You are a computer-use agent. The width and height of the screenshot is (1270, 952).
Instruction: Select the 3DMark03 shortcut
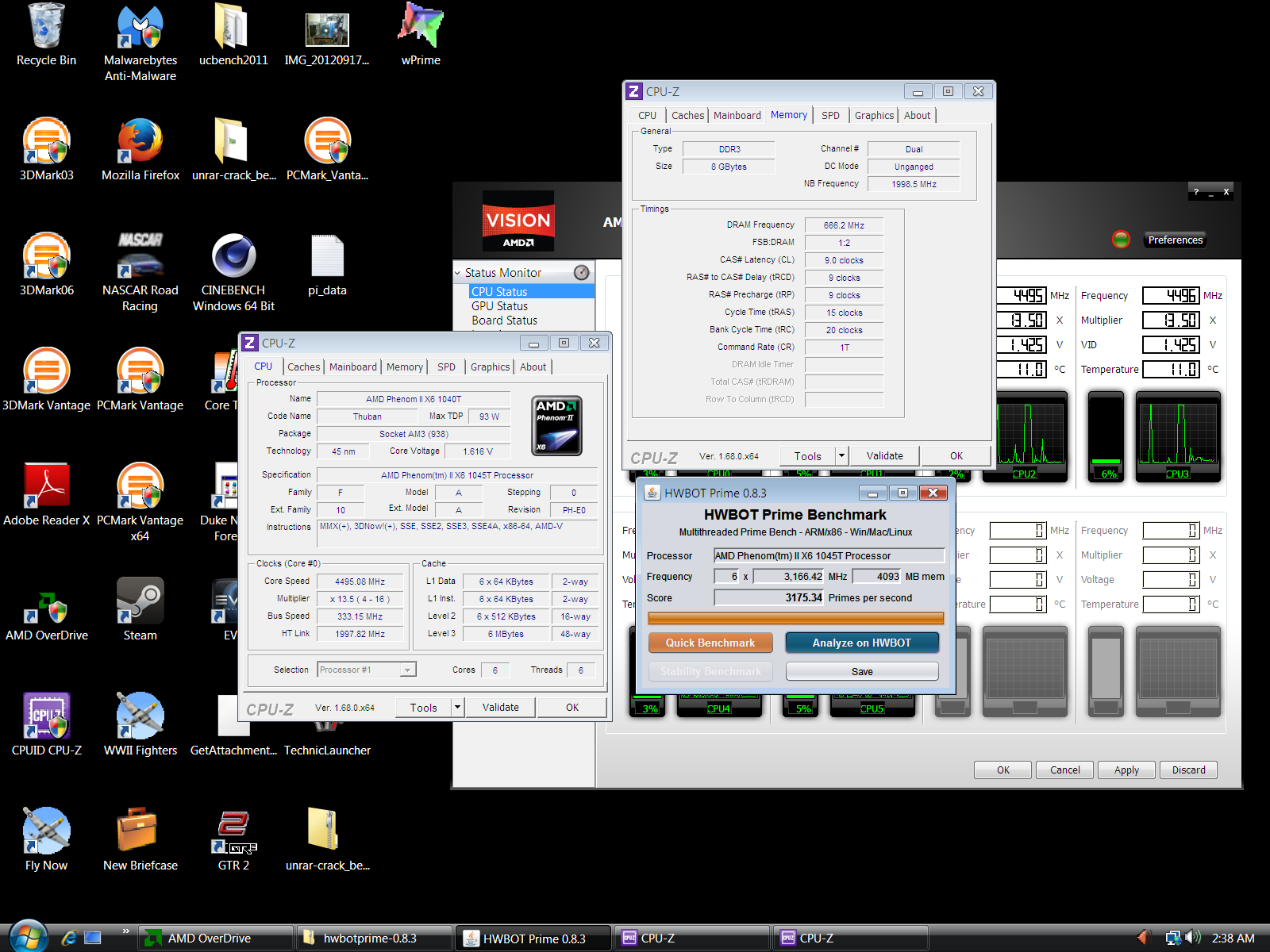point(46,151)
